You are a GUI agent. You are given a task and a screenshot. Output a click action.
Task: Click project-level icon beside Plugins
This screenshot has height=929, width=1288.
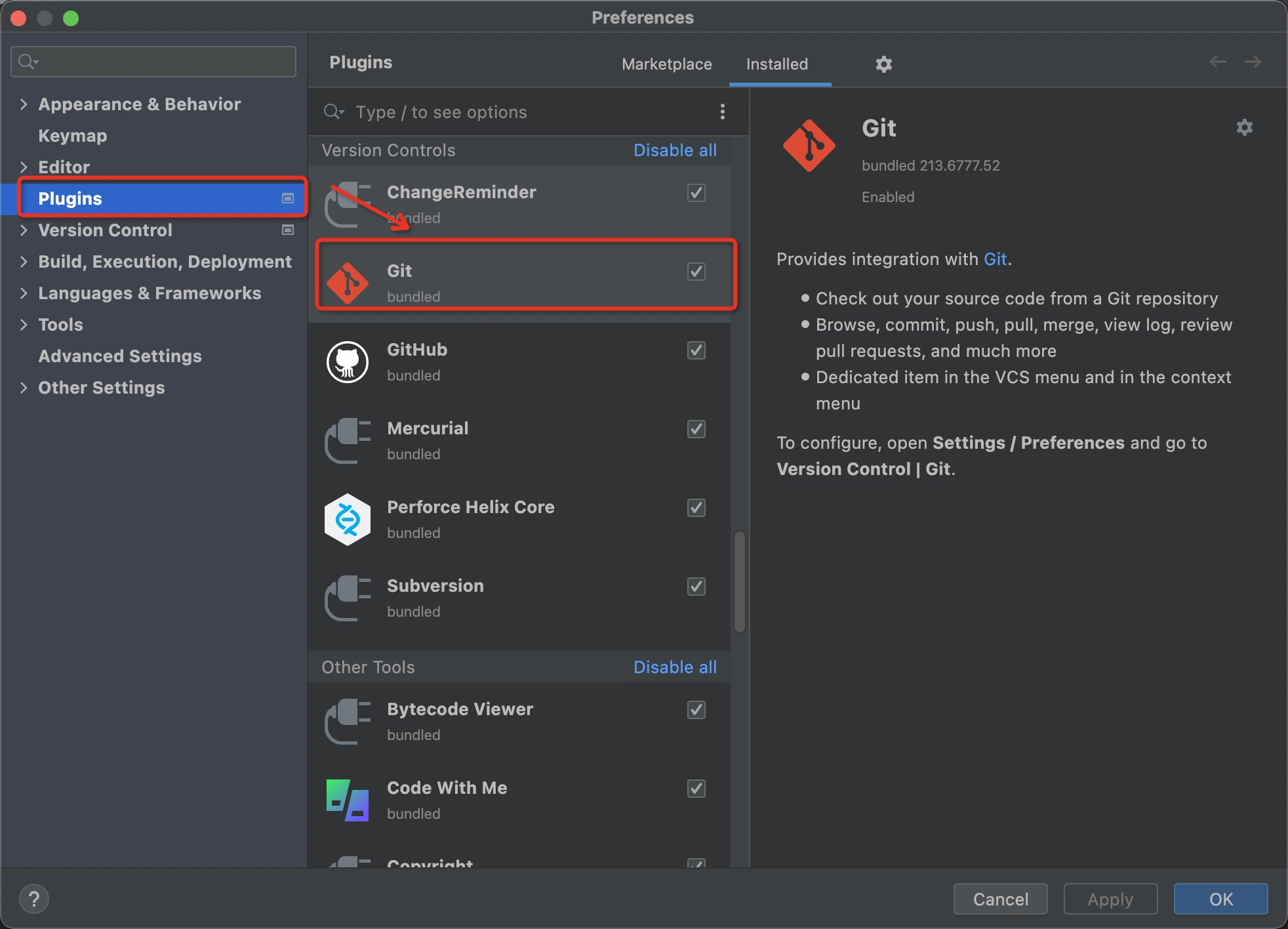click(288, 198)
